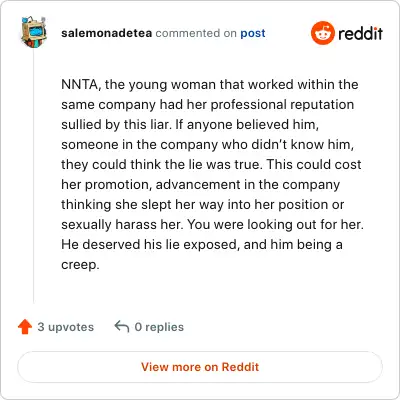Click the reddit wordmark text
Image resolution: width=400 pixels, height=400 pixels.
pos(360,33)
